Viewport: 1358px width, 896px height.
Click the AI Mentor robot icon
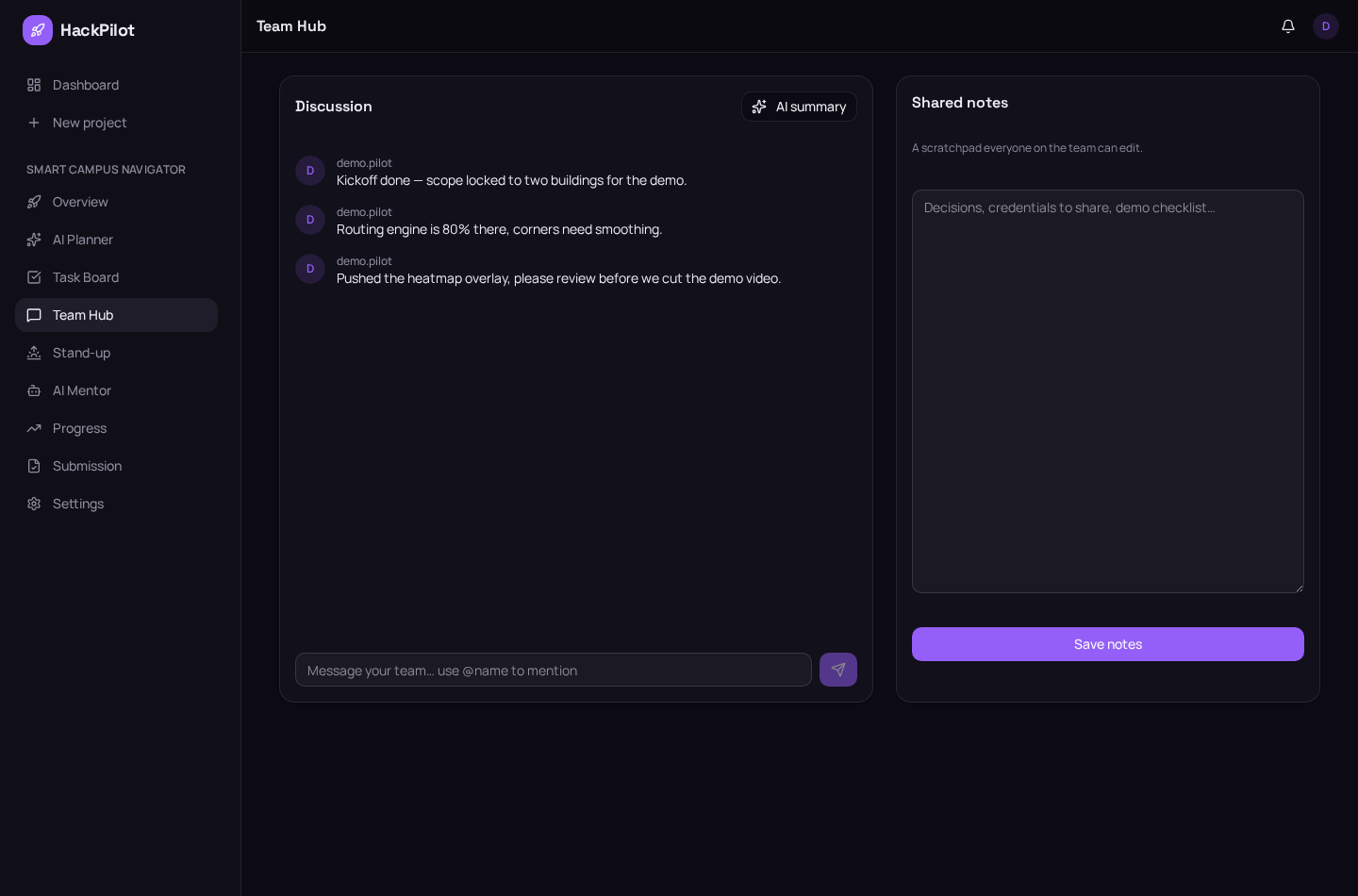pyautogui.click(x=34, y=390)
